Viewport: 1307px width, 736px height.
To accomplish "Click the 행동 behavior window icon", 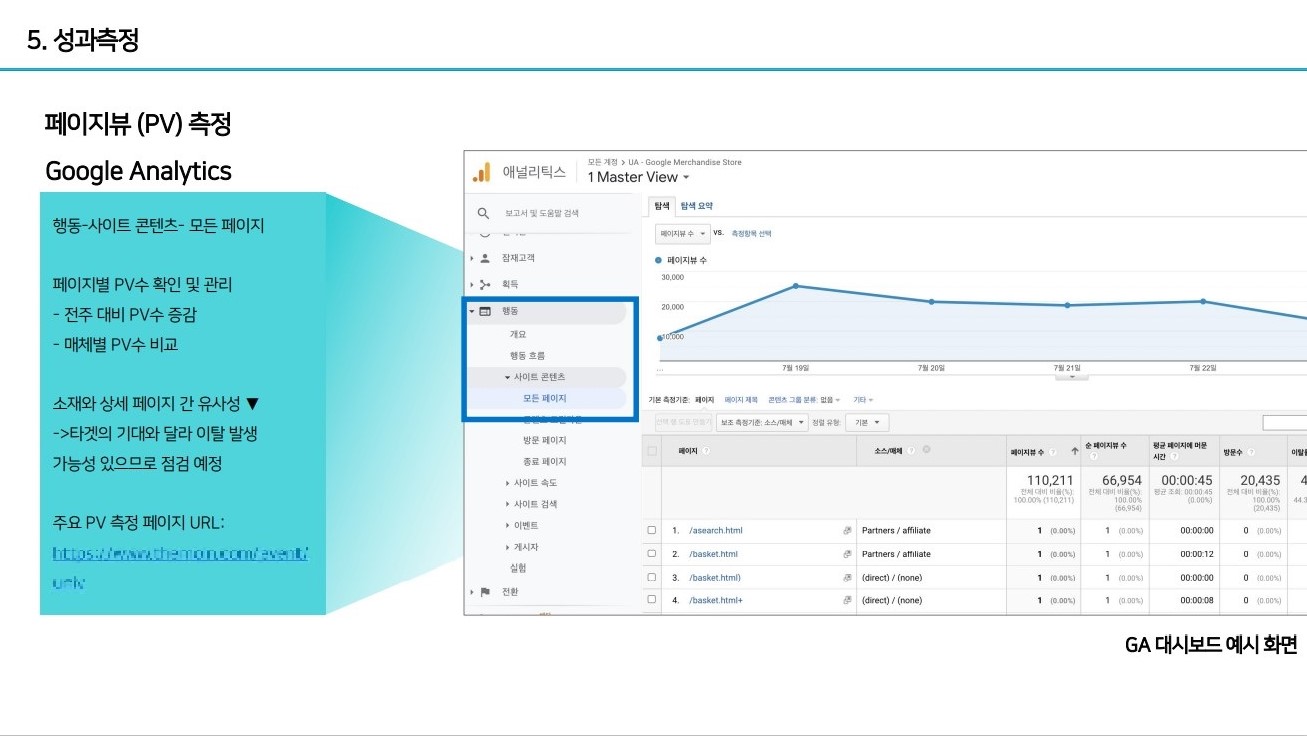I will tap(485, 311).
